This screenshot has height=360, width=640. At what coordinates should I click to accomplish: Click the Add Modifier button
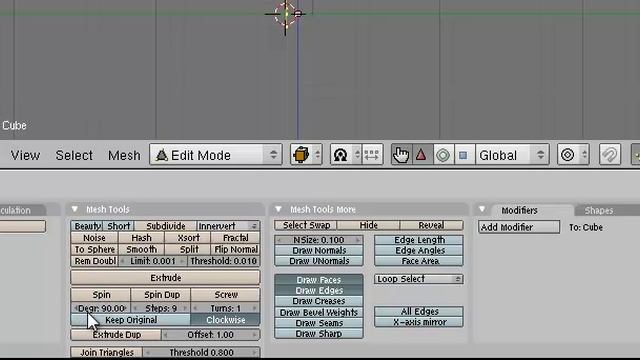pos(519,227)
